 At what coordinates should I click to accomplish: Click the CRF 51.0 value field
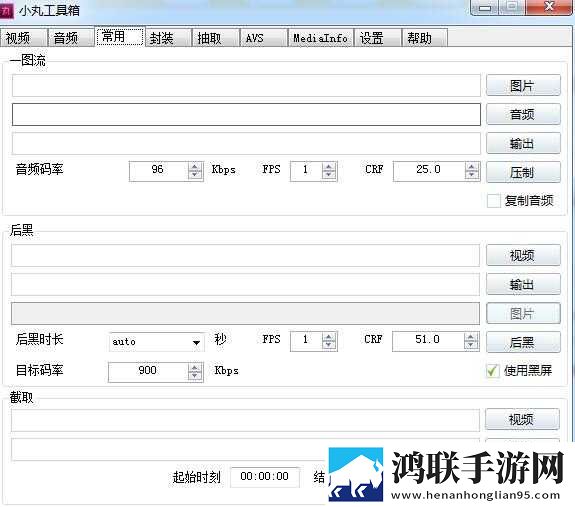pos(428,341)
